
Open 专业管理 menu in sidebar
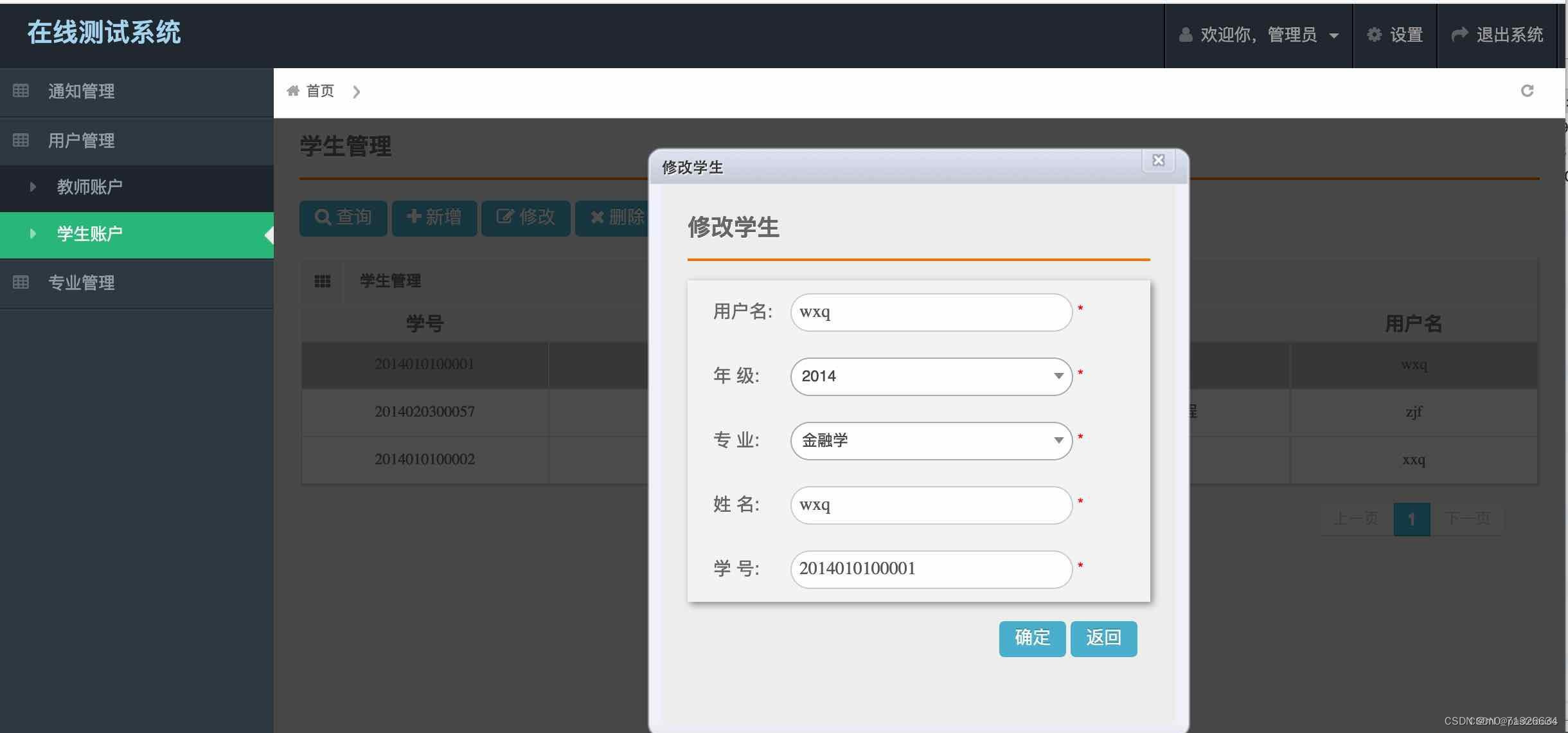137,283
